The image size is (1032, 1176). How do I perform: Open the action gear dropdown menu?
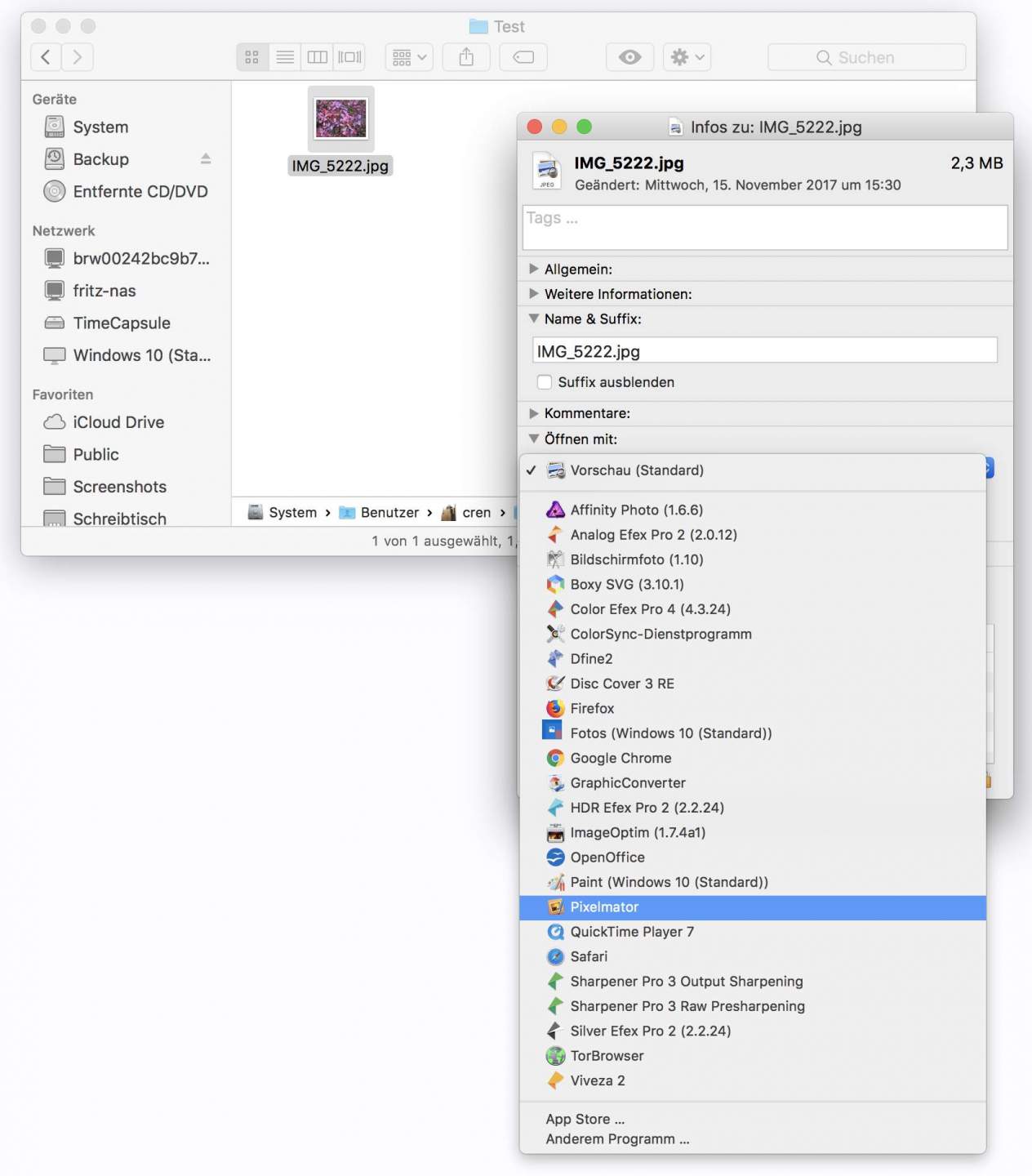pyautogui.click(x=687, y=57)
